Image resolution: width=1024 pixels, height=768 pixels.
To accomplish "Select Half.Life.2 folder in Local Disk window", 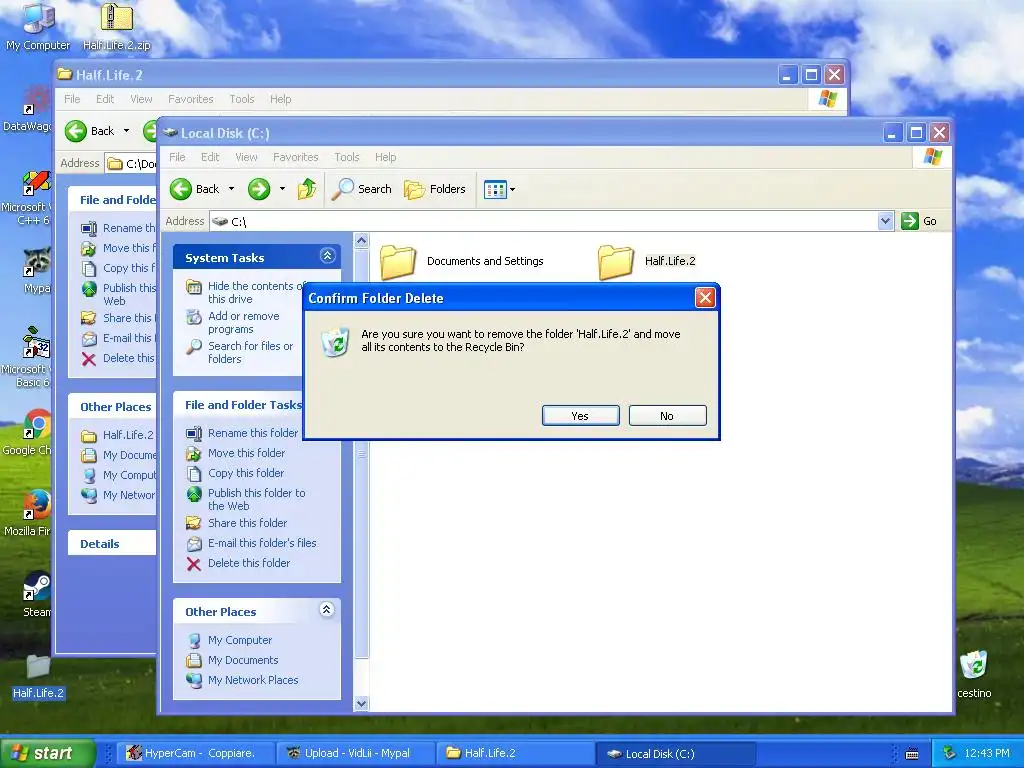I will click(x=647, y=261).
